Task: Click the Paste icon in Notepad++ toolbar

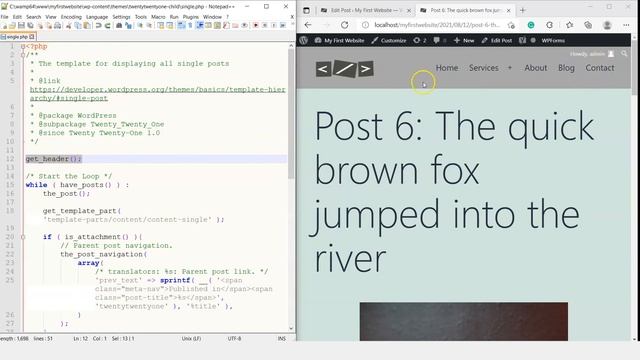Action: [x=87, y=25]
